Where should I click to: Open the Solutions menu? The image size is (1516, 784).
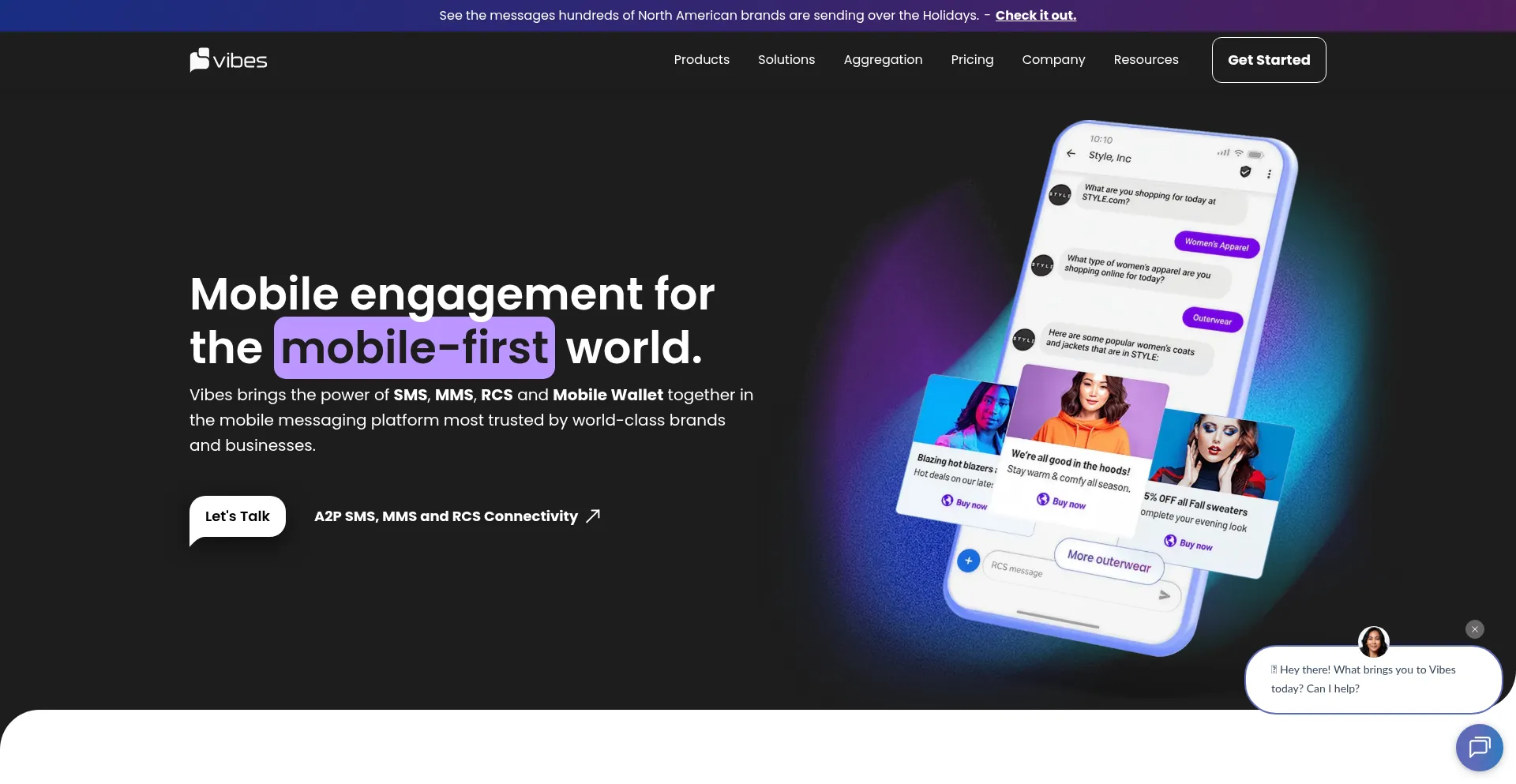click(786, 60)
